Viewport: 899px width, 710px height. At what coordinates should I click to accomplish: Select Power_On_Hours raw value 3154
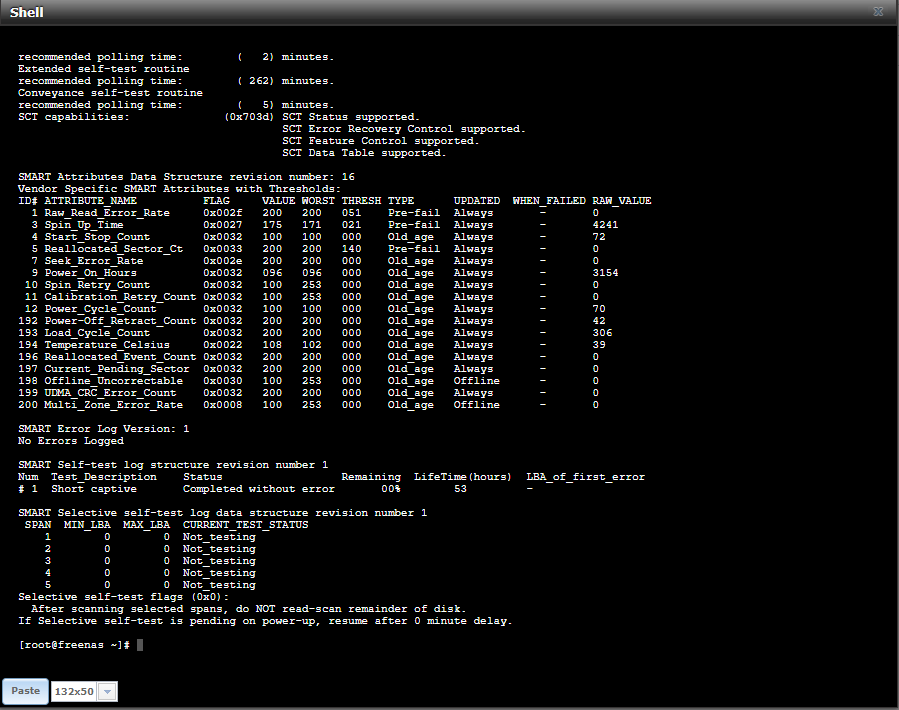(605, 273)
